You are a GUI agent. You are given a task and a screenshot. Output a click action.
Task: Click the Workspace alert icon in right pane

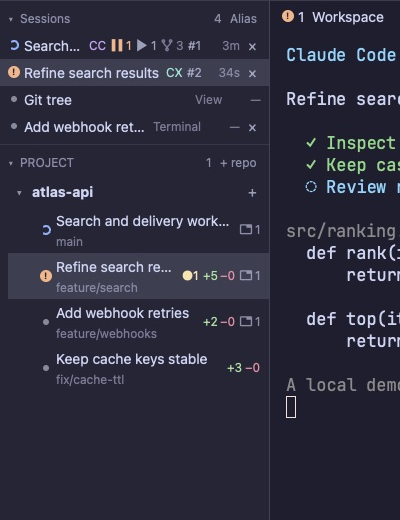pyautogui.click(x=288, y=16)
